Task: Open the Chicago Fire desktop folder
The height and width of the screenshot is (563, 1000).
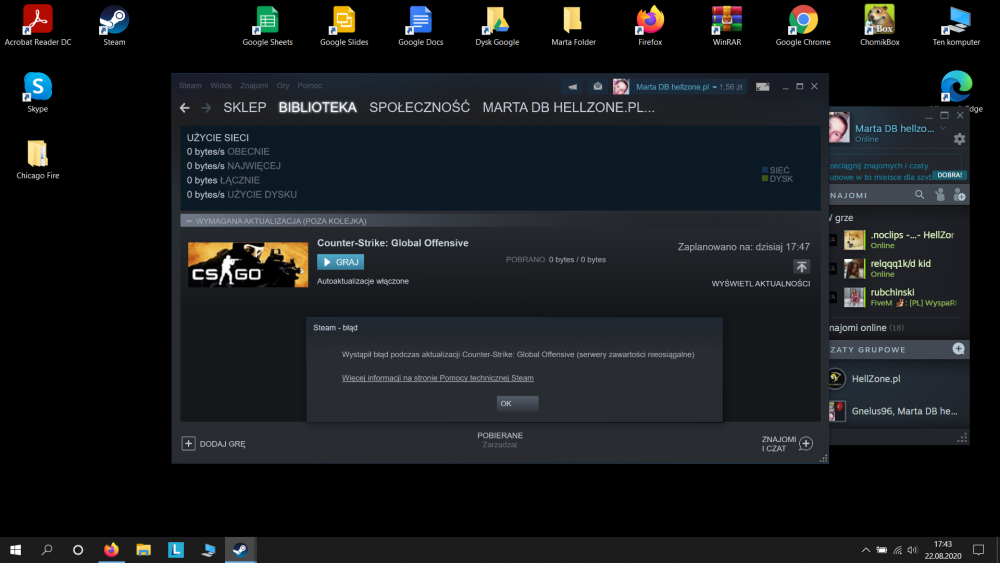Action: tap(38, 159)
